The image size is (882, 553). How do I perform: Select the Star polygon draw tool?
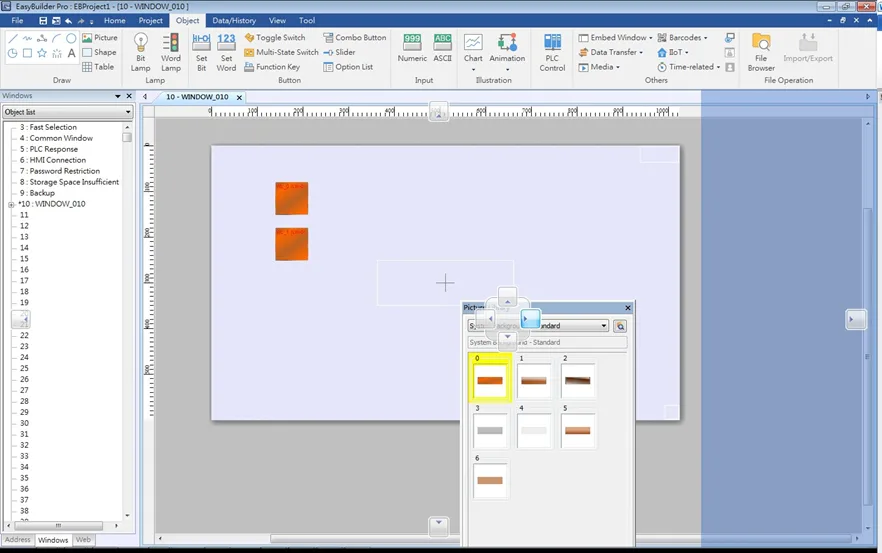[x=42, y=53]
